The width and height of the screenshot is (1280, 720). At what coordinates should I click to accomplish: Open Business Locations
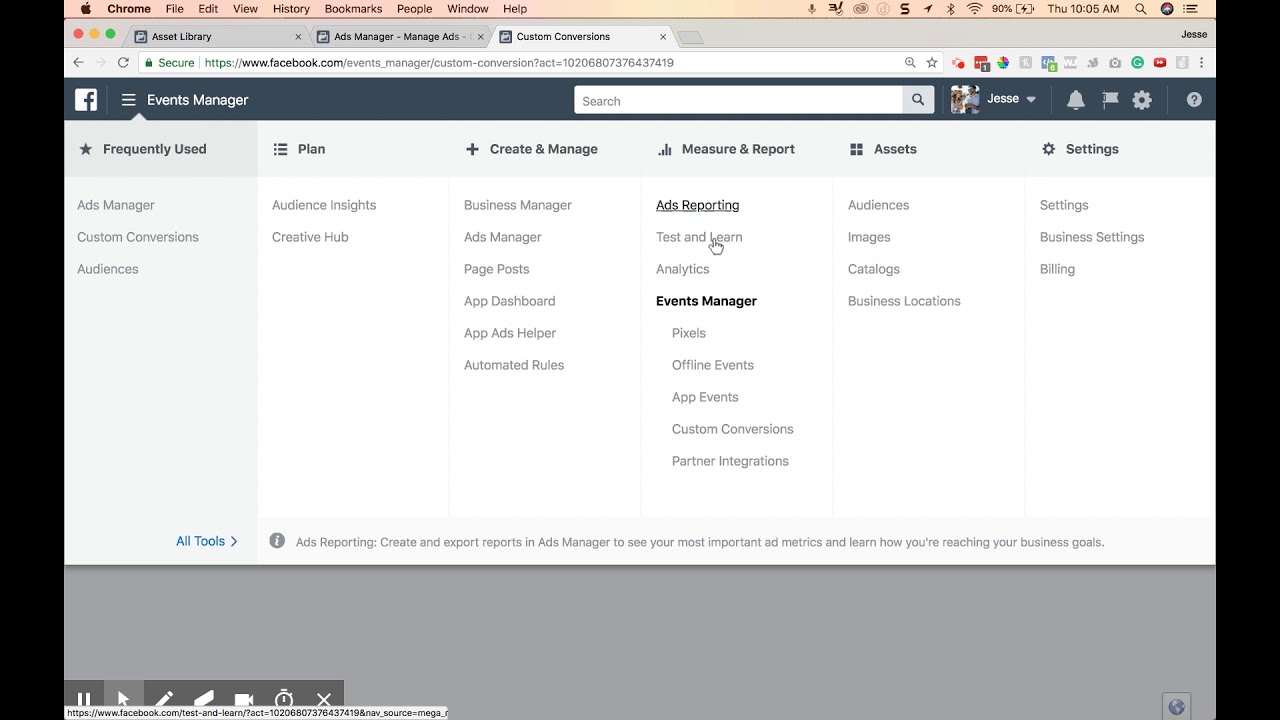click(904, 301)
